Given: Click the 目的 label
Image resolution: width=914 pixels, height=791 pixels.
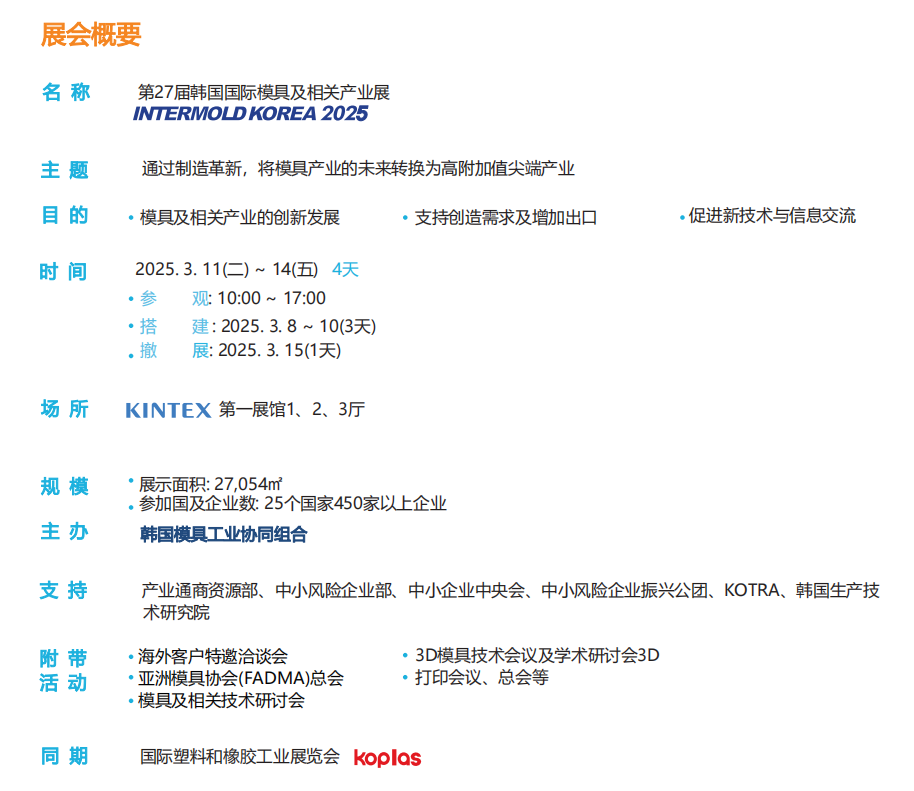Looking at the screenshot, I should tap(65, 215).
